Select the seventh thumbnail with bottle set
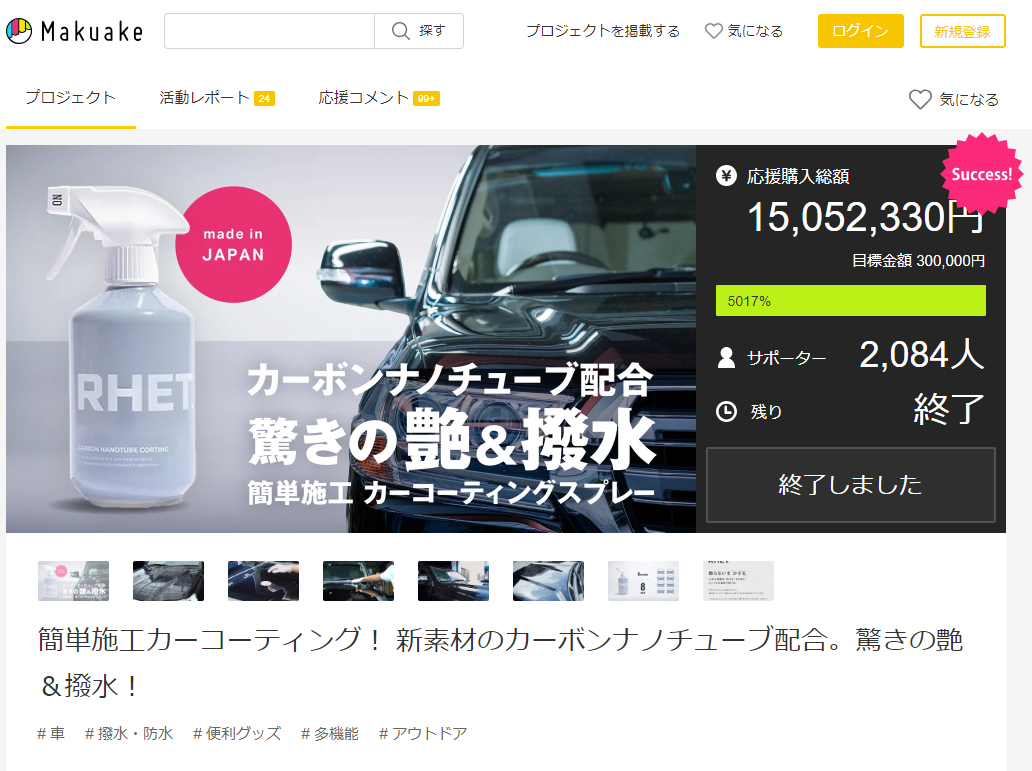 click(643, 581)
